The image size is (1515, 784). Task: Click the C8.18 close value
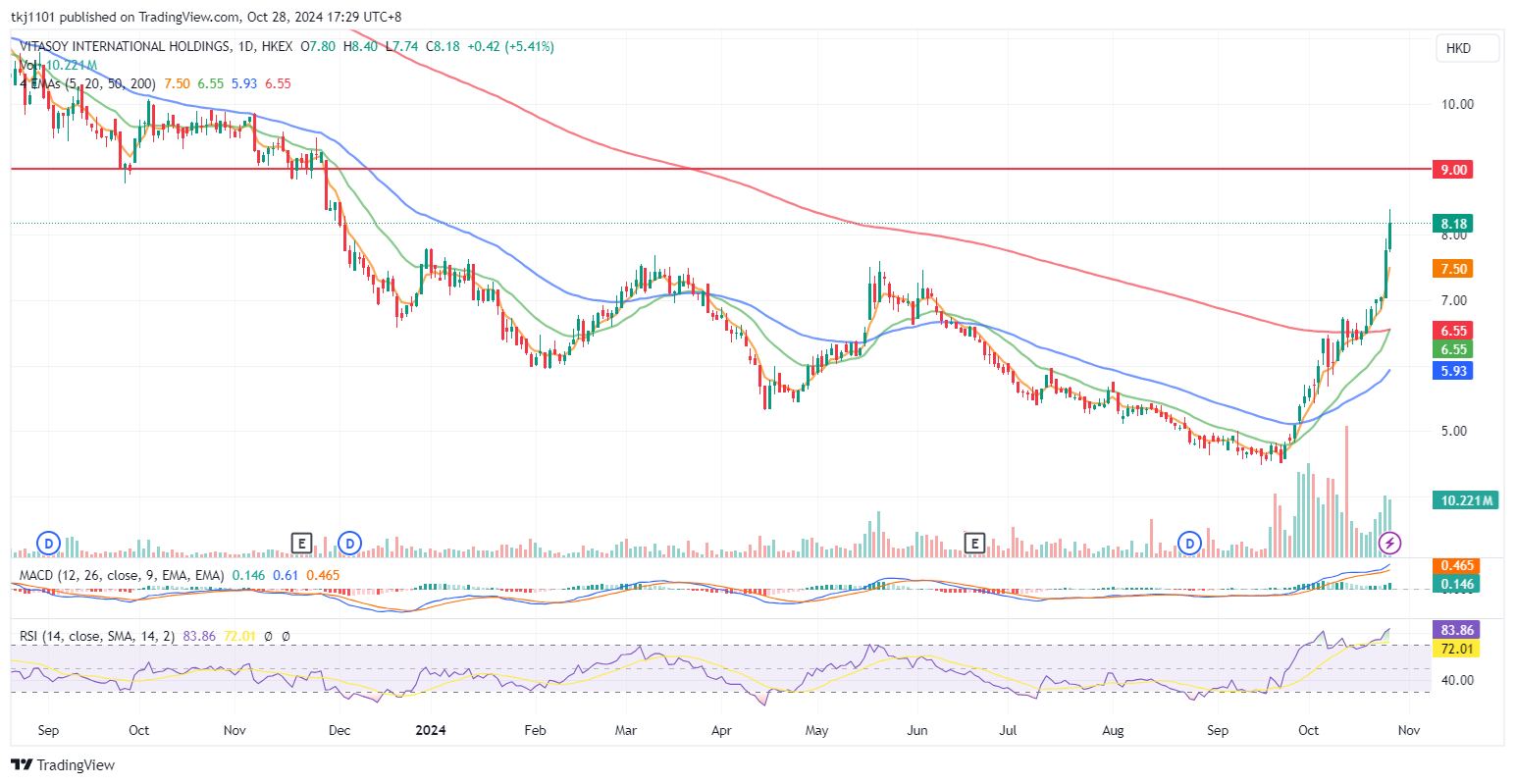click(x=442, y=46)
